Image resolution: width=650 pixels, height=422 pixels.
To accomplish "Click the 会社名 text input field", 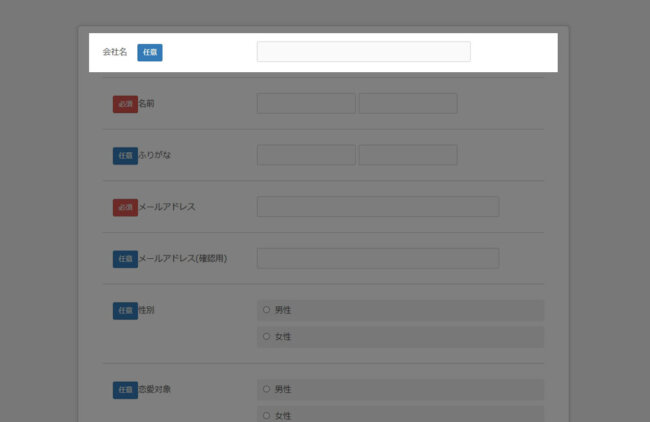I will click(x=363, y=52).
